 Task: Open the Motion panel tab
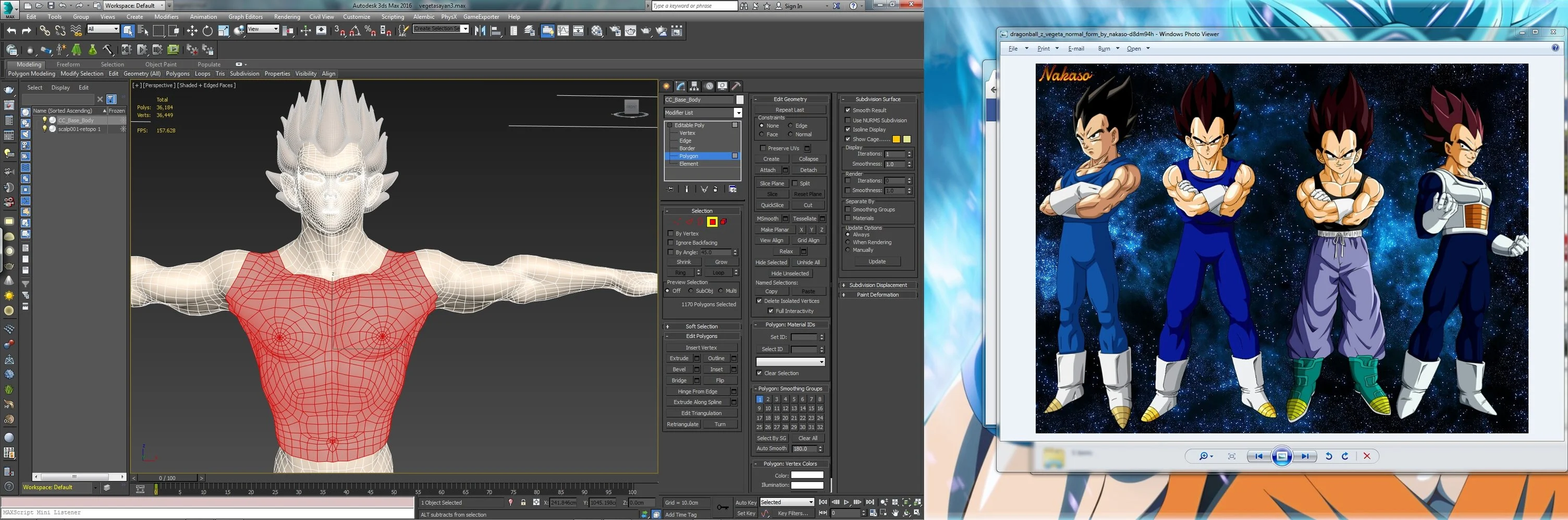pyautogui.click(x=708, y=86)
